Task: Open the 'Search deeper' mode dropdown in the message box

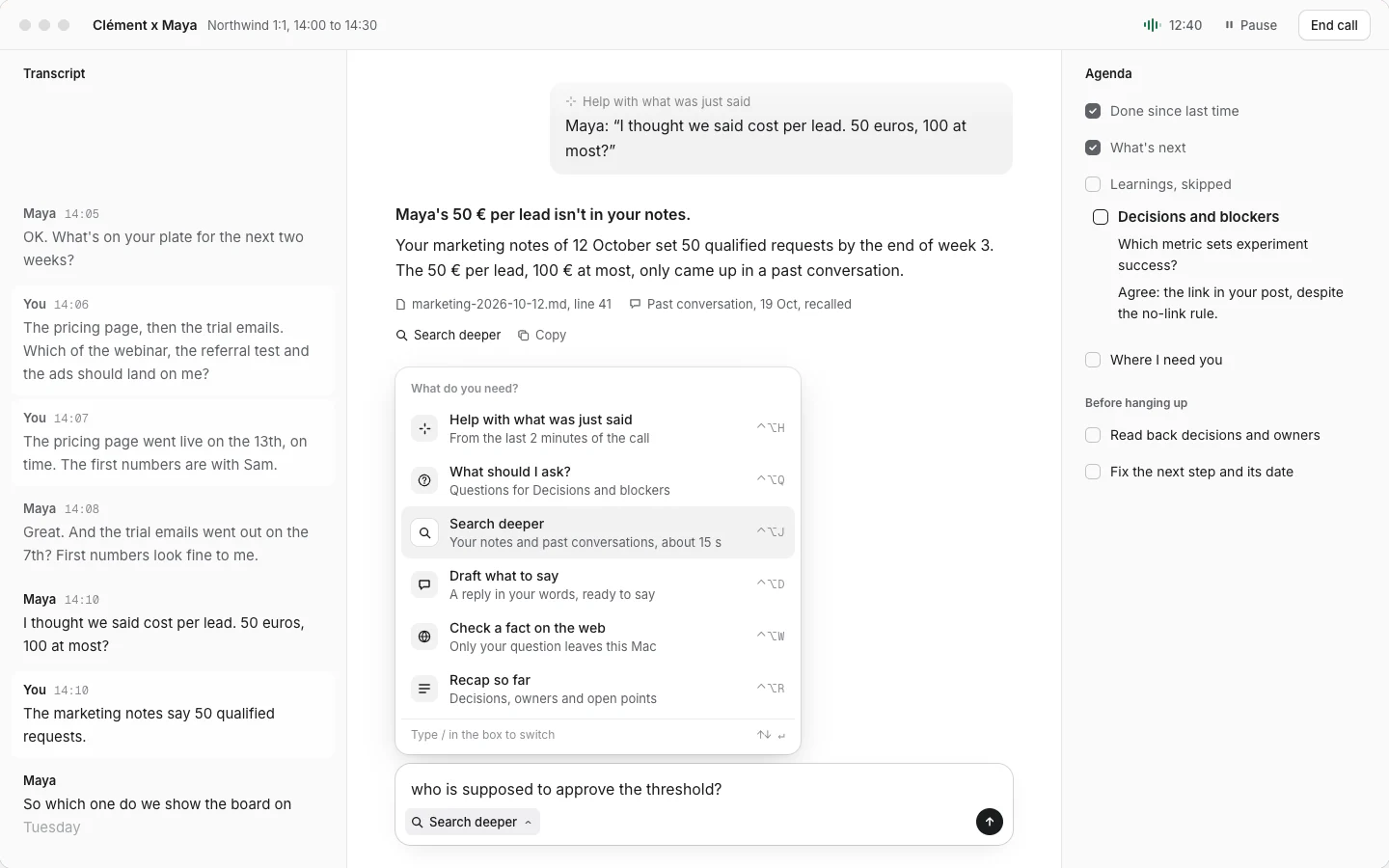Action: [x=473, y=822]
